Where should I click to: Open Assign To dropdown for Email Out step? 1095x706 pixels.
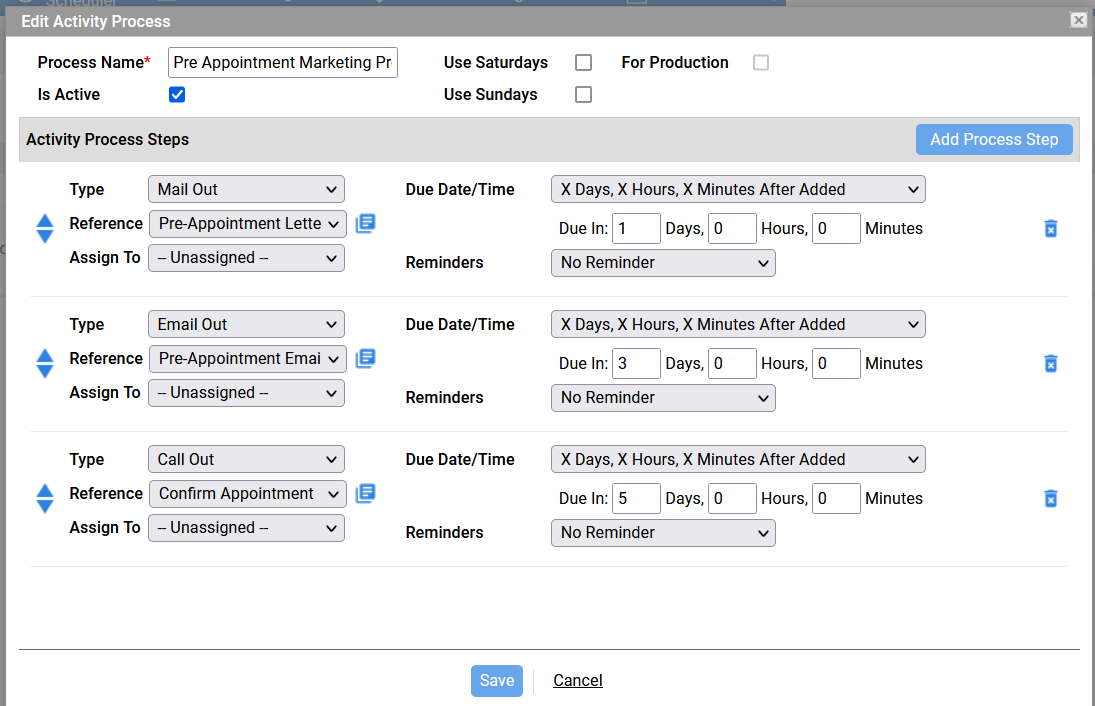[x=247, y=392]
